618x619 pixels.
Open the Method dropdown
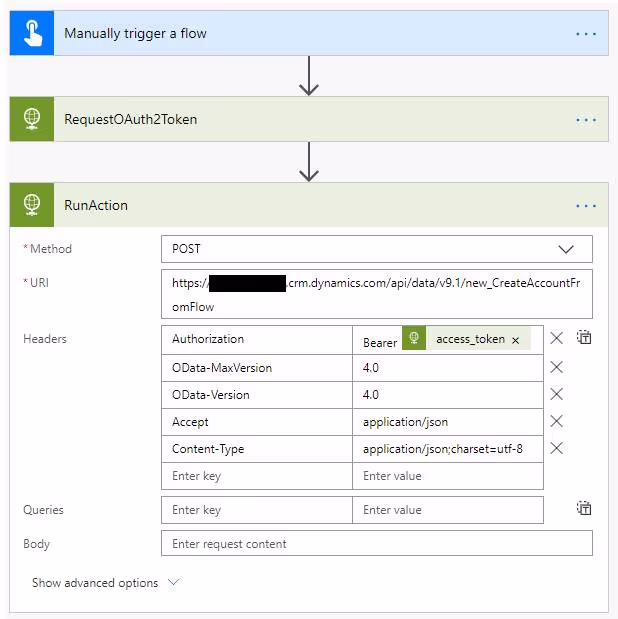tap(377, 249)
